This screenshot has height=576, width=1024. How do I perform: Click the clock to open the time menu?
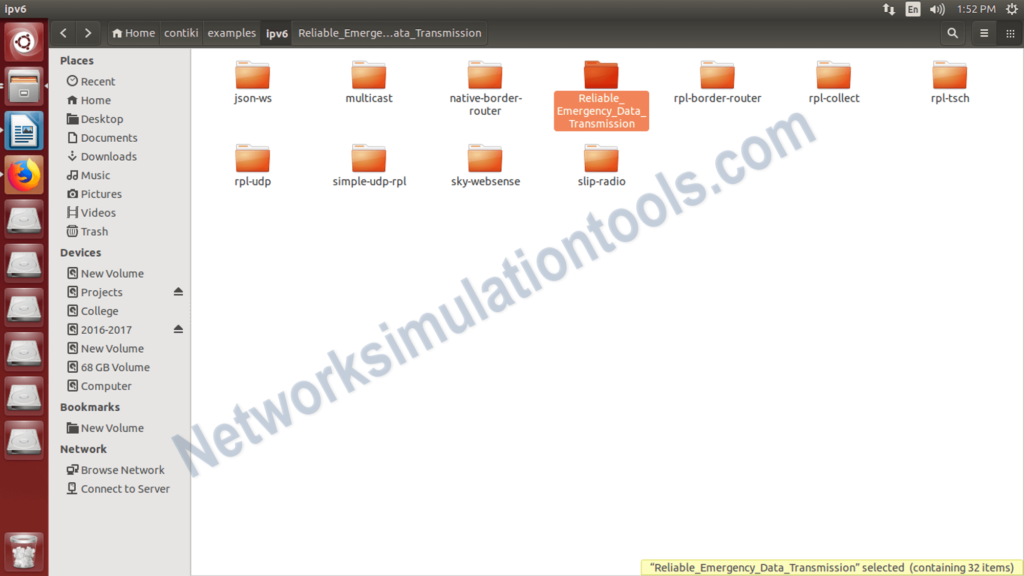pyautogui.click(x=977, y=8)
